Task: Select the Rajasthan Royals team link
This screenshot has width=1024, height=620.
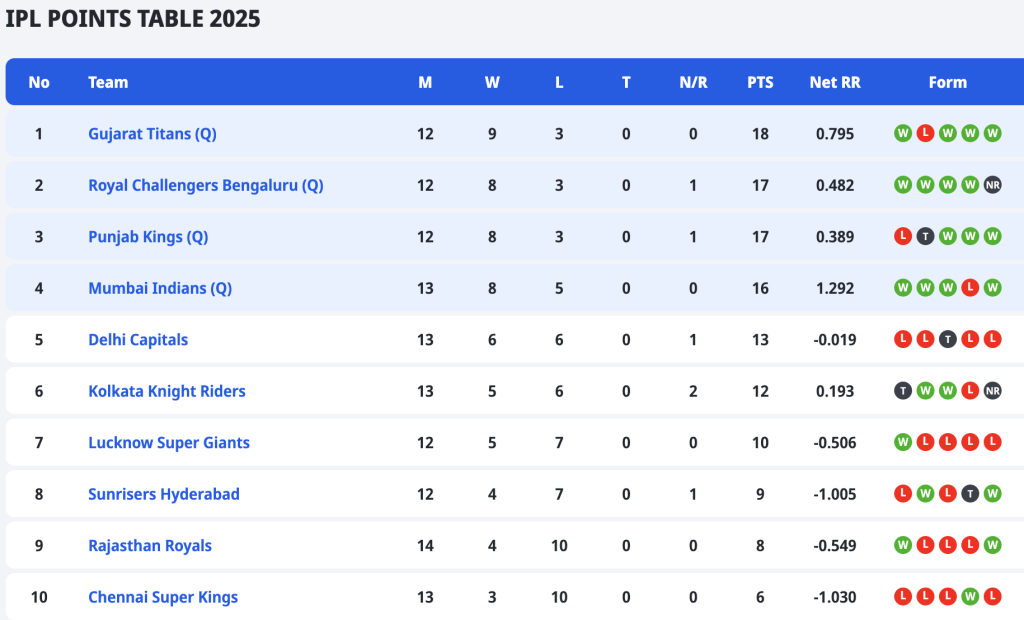Action: 150,546
